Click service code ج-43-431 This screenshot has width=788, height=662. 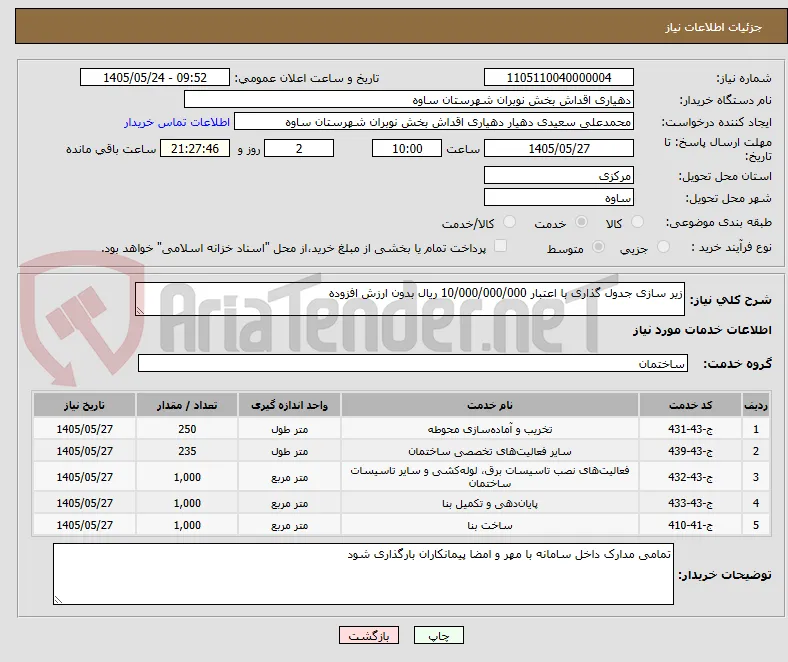[x=691, y=429]
